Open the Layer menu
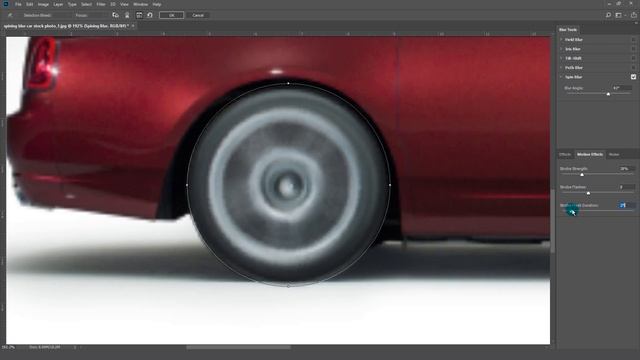The height and width of the screenshot is (360, 640). pos(58,4)
